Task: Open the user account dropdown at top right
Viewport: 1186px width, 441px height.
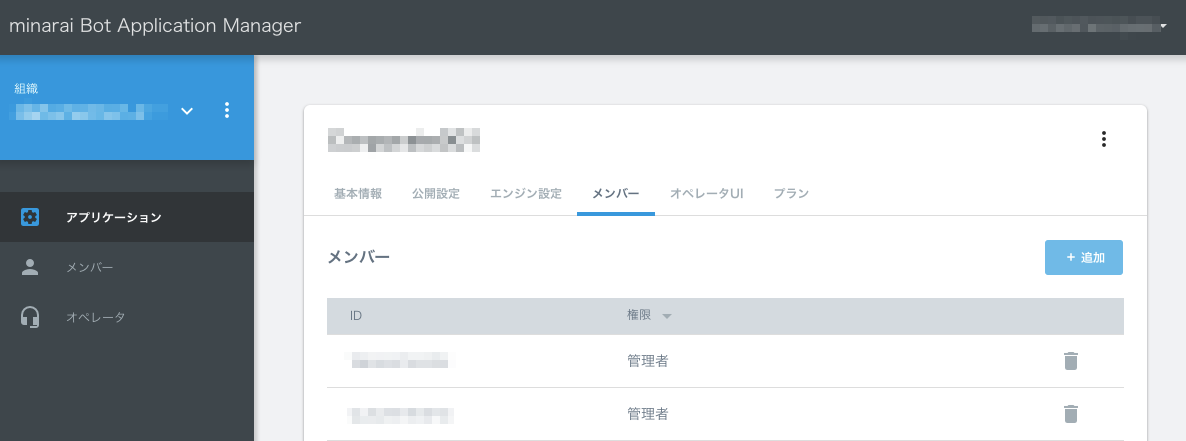Action: point(1101,26)
